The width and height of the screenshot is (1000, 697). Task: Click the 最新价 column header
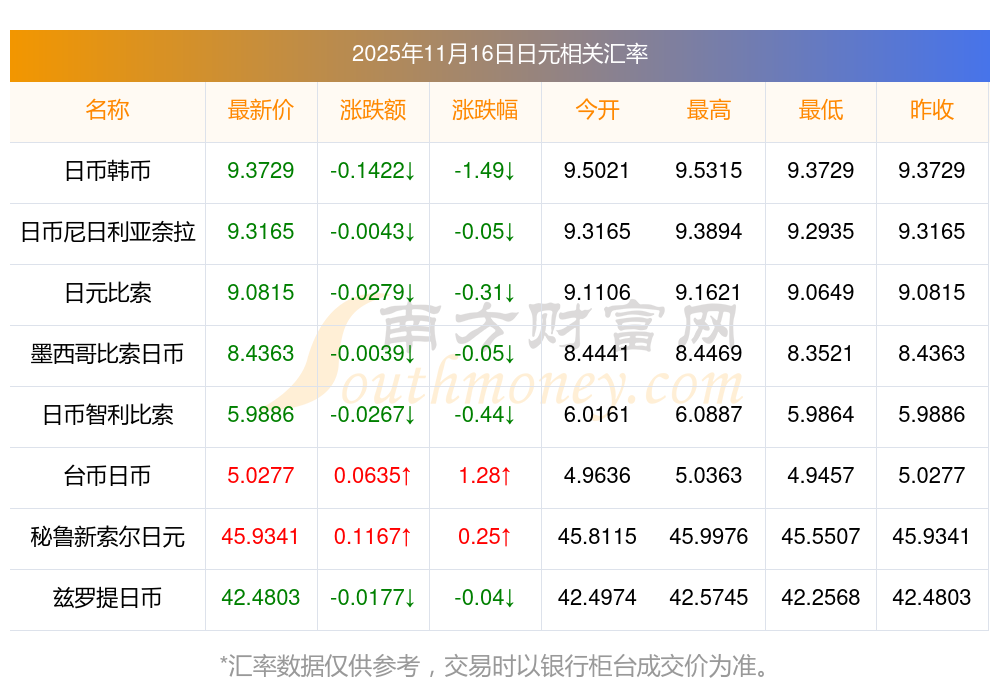(260, 110)
